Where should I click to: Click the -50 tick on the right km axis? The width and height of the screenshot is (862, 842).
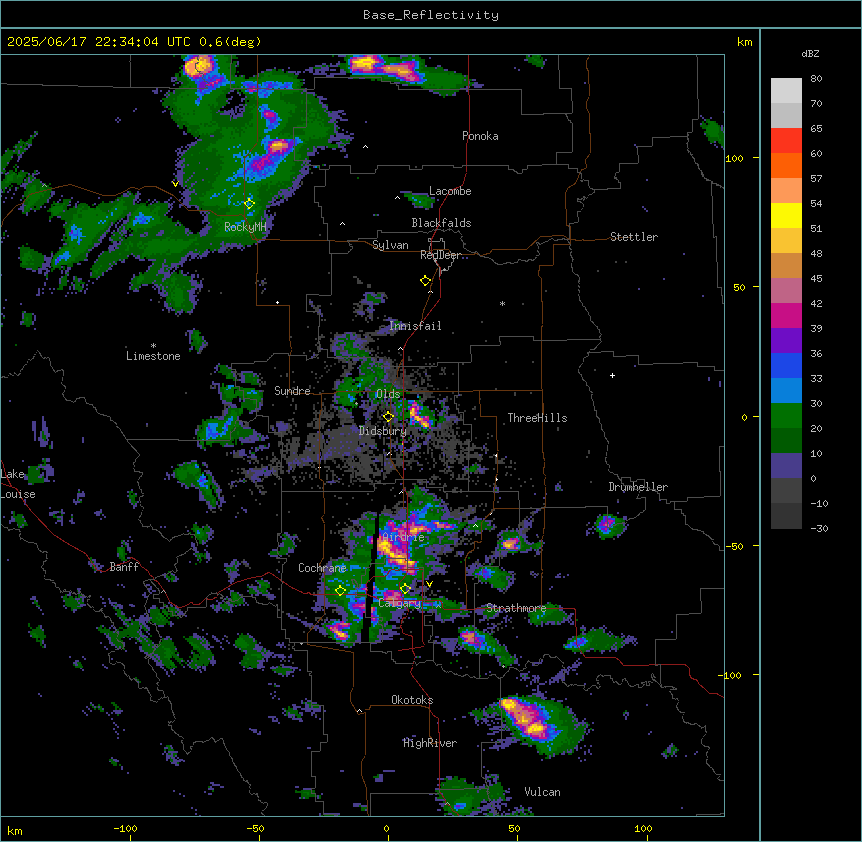(734, 546)
